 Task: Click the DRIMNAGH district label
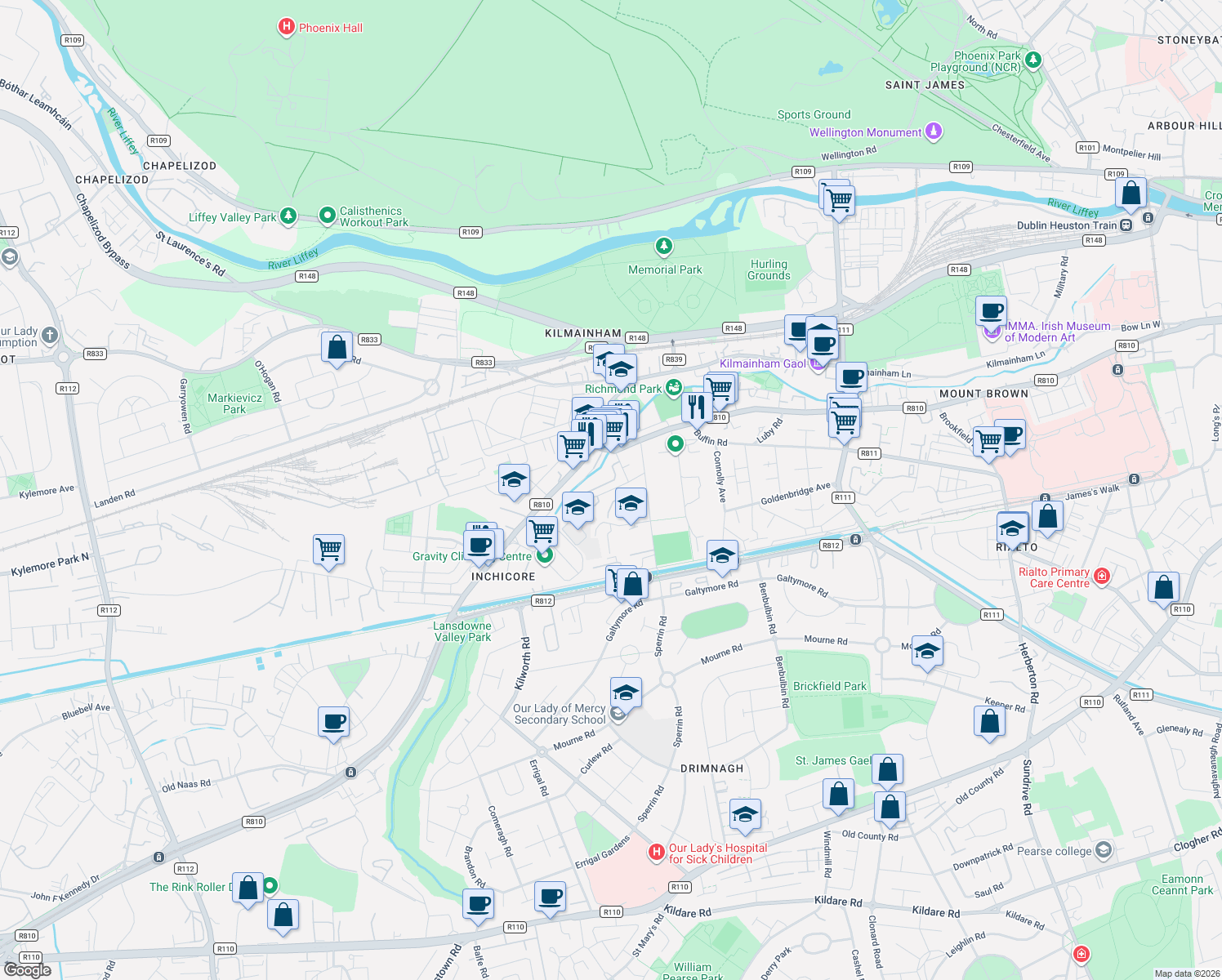coord(712,768)
